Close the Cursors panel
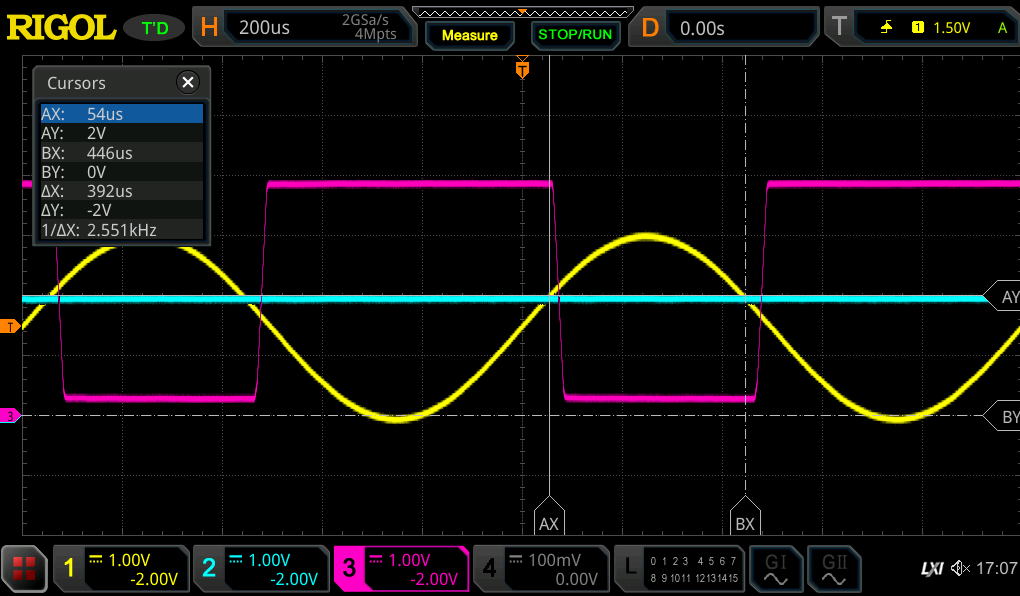This screenshot has height=596, width=1020. 188,83
